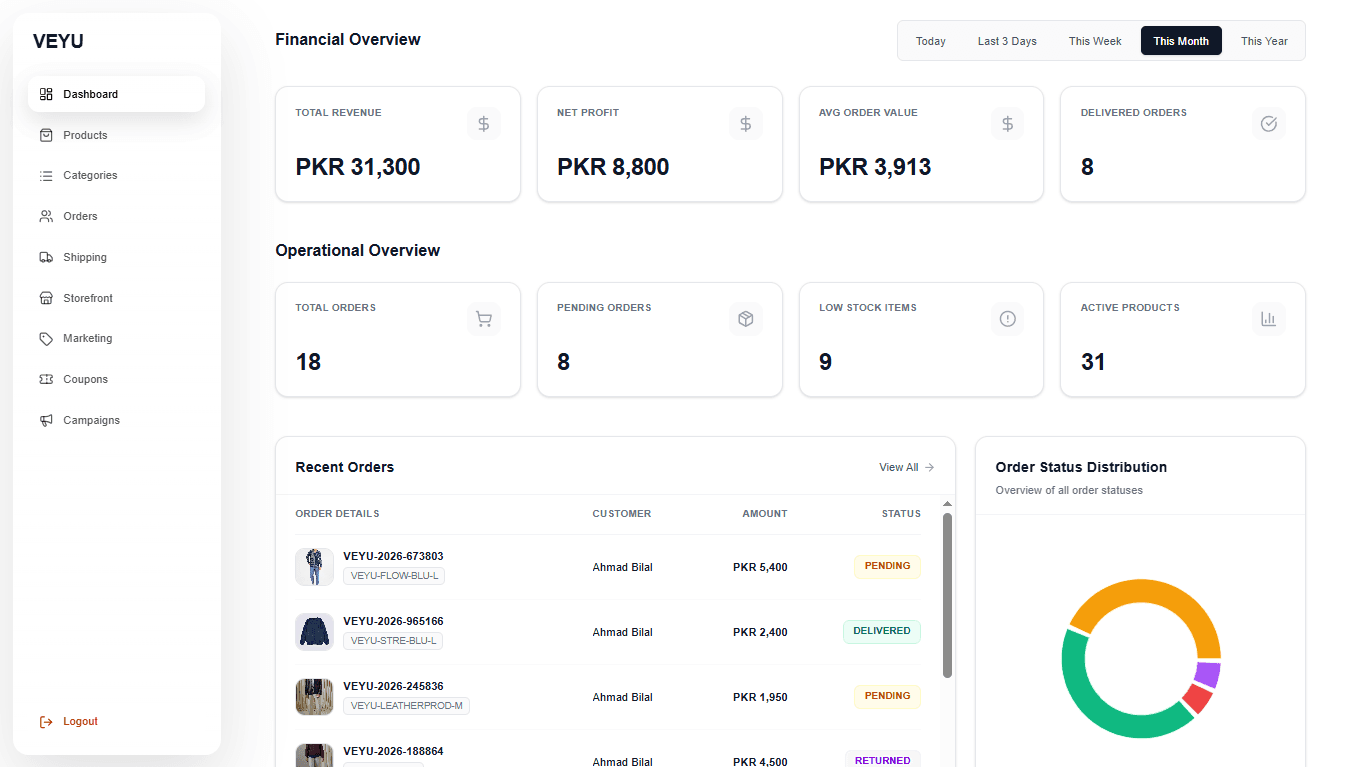Viewport: 1348px width, 767px height.
Task: Open View All recent orders
Action: point(906,467)
